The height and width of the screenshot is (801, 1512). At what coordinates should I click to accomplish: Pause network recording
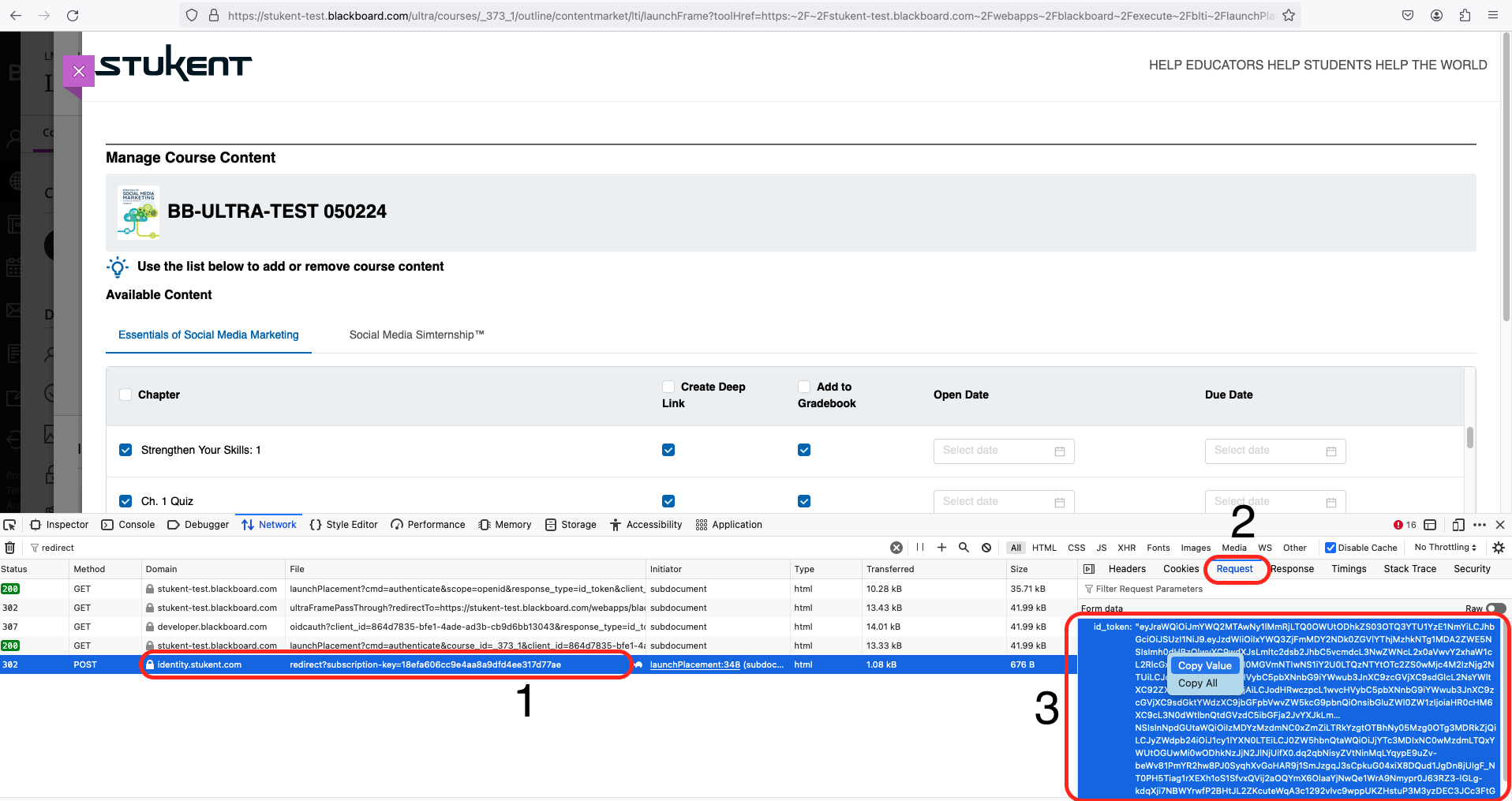pos(920,547)
